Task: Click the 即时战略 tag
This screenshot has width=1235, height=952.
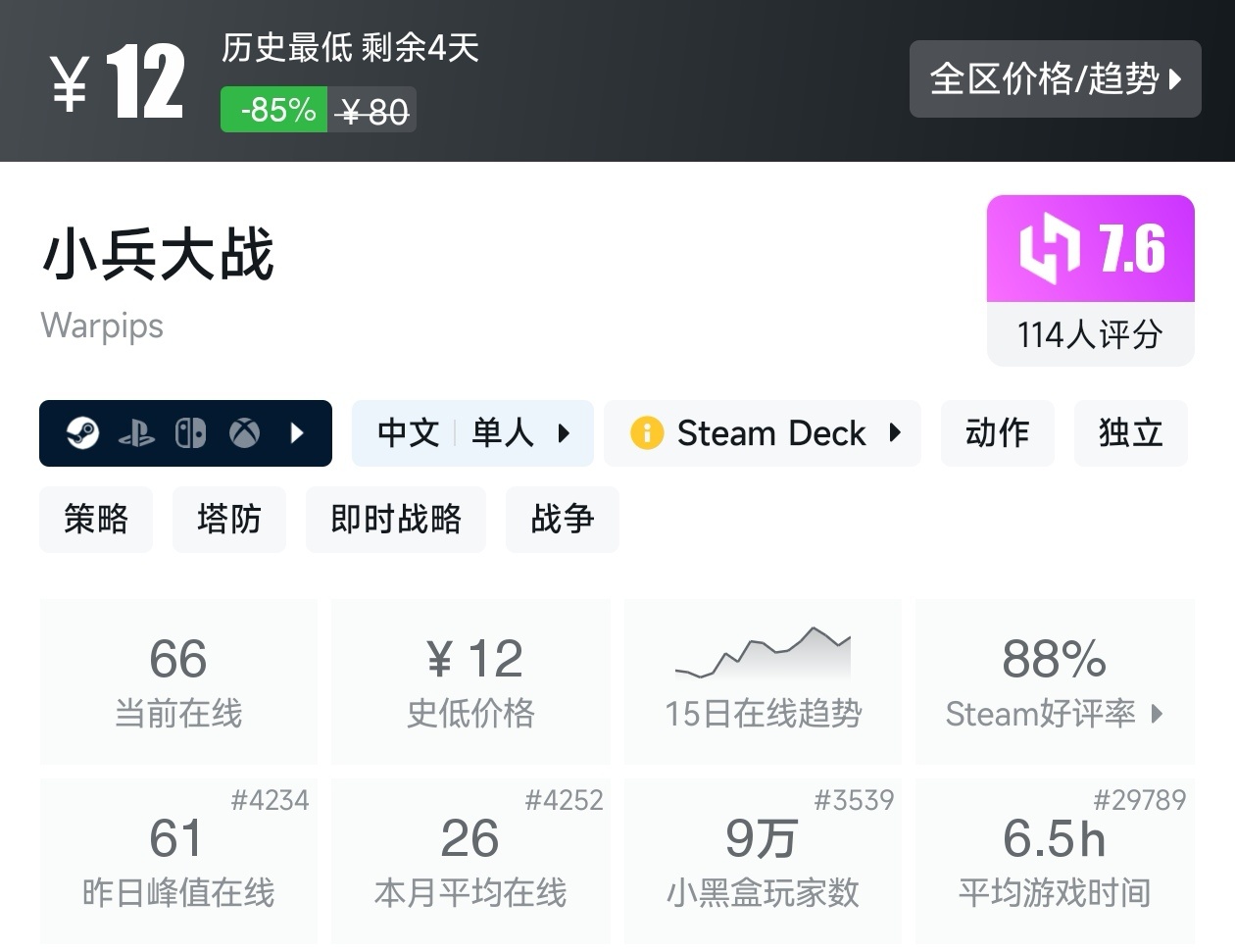Action: (x=396, y=520)
